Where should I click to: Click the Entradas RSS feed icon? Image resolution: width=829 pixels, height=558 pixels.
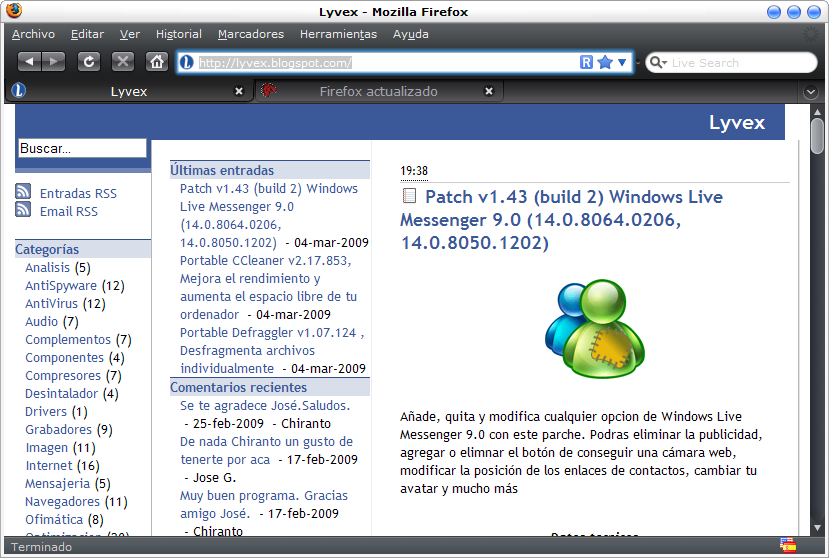pos(23,193)
